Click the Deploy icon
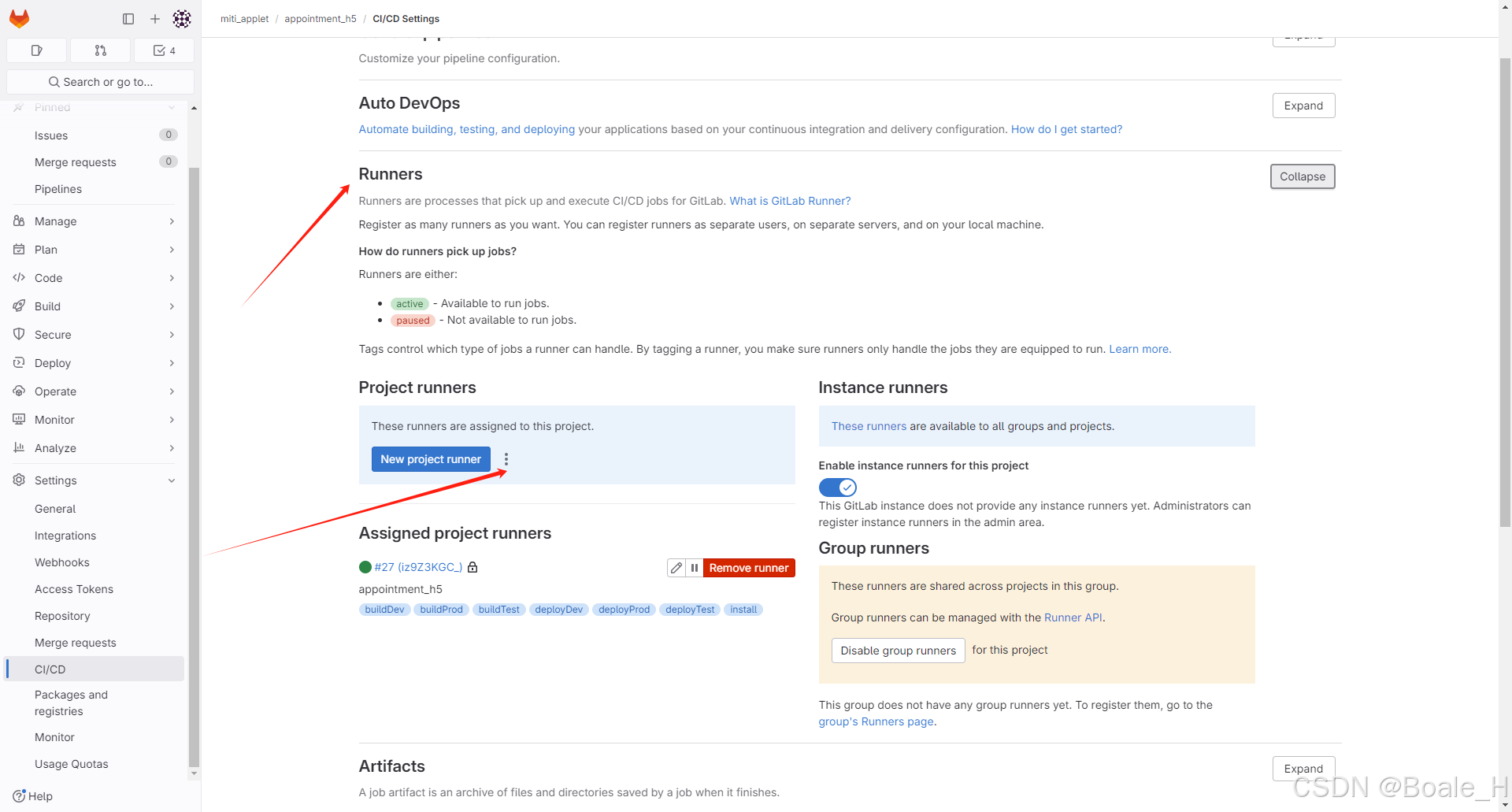Viewport: 1512px width, 812px height. point(19,362)
